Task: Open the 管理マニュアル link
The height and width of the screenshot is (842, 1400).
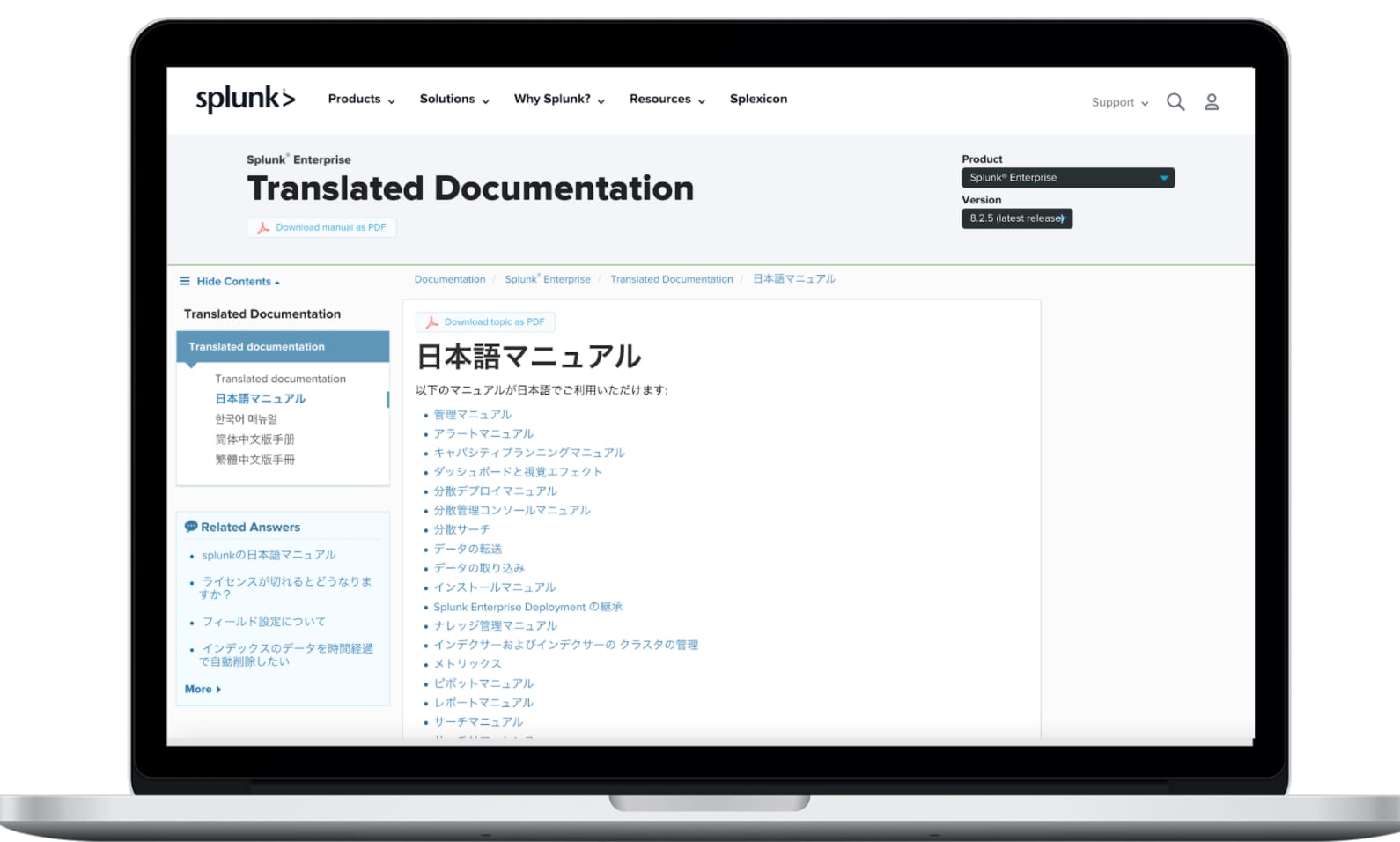Action: pos(472,415)
